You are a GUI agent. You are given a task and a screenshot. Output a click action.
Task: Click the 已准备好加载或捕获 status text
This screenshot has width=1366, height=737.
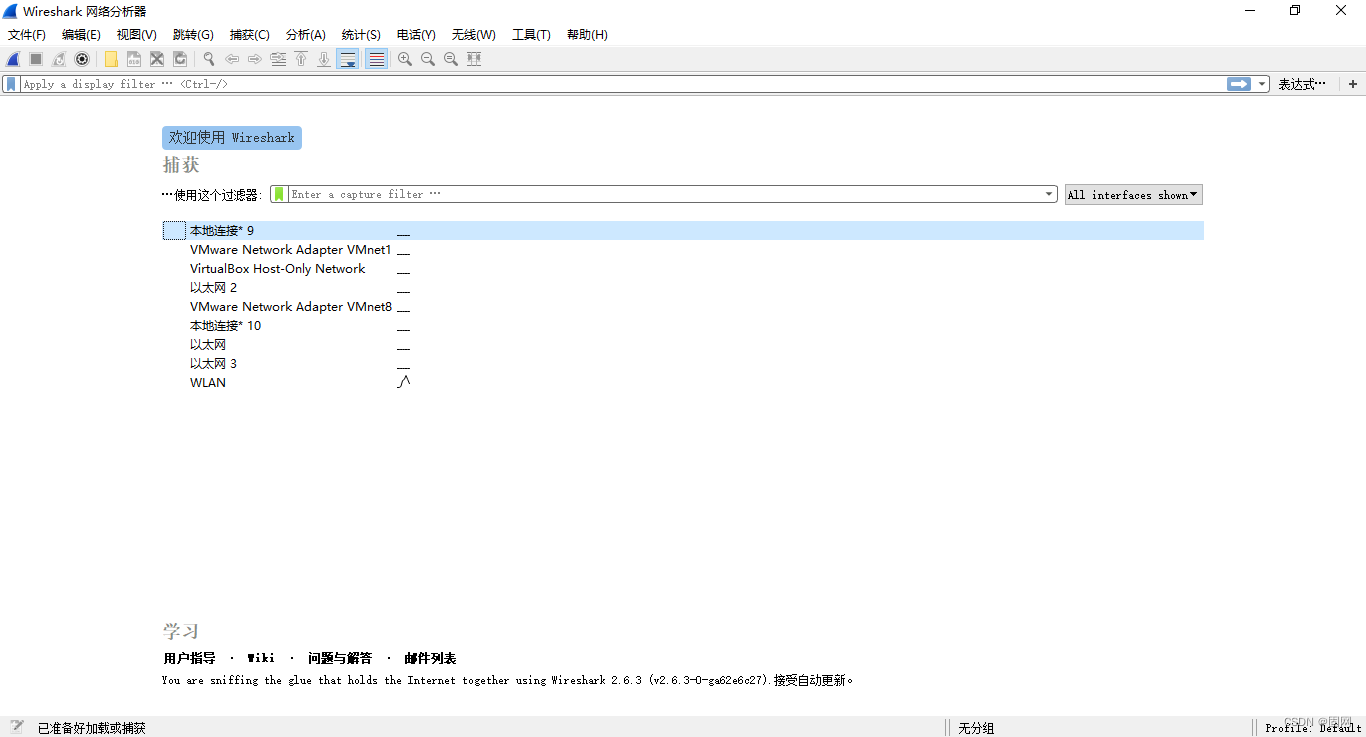[x=92, y=728]
